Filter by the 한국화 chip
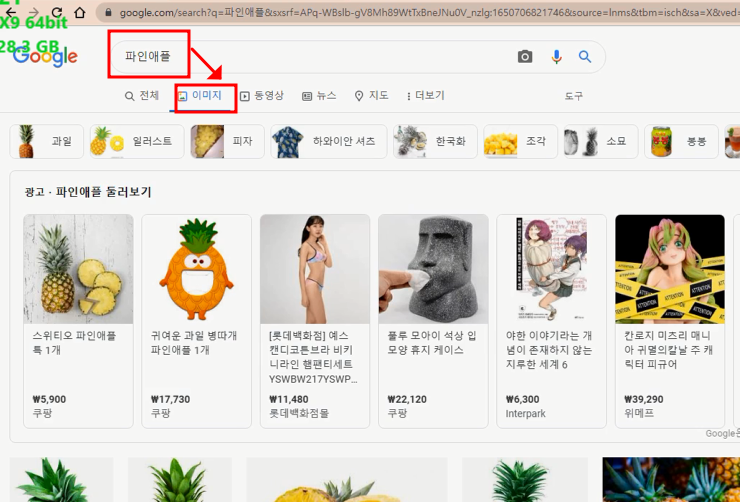The image size is (740, 502). (435, 141)
